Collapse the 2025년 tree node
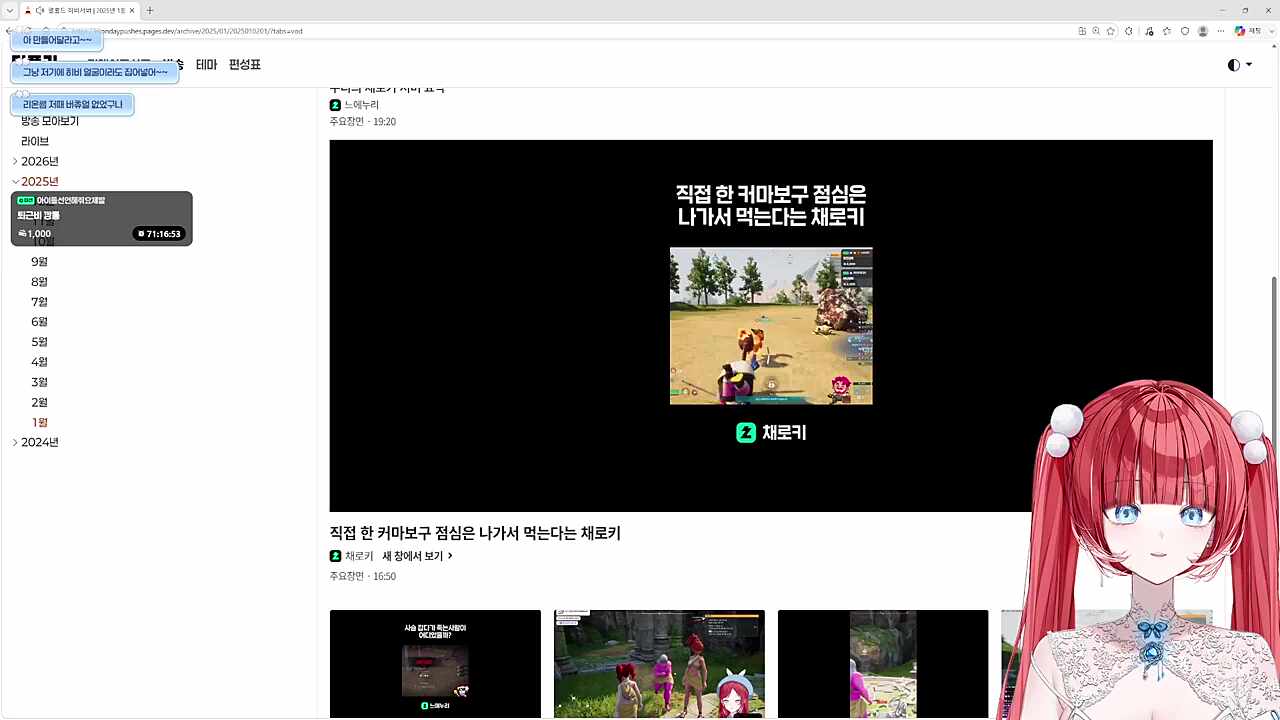This screenshot has height=720, width=1280. click(x=15, y=181)
